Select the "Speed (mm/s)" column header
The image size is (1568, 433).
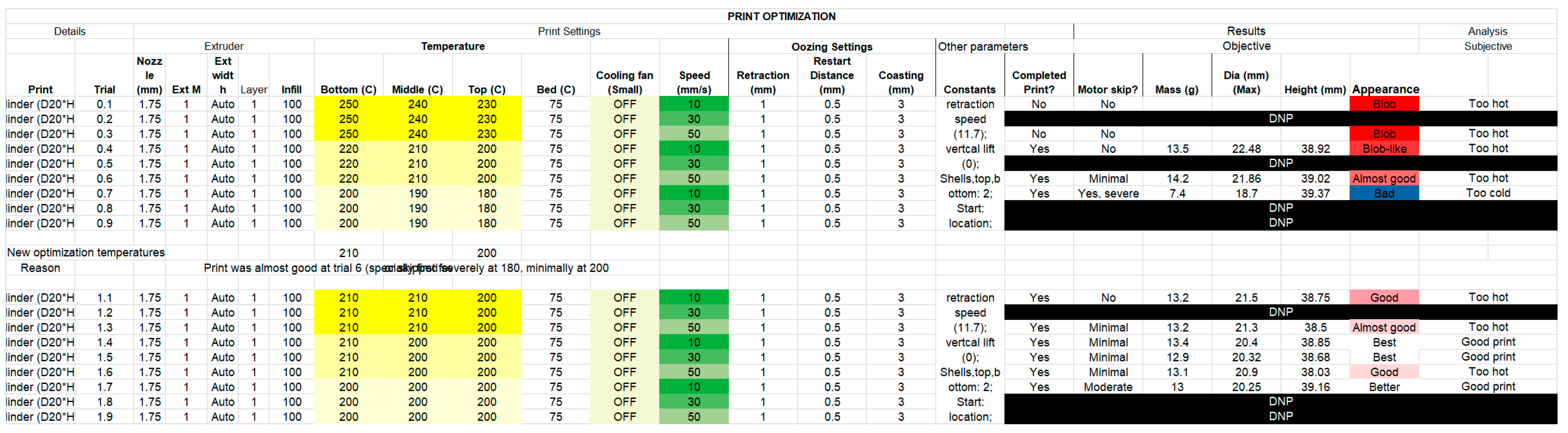click(694, 82)
